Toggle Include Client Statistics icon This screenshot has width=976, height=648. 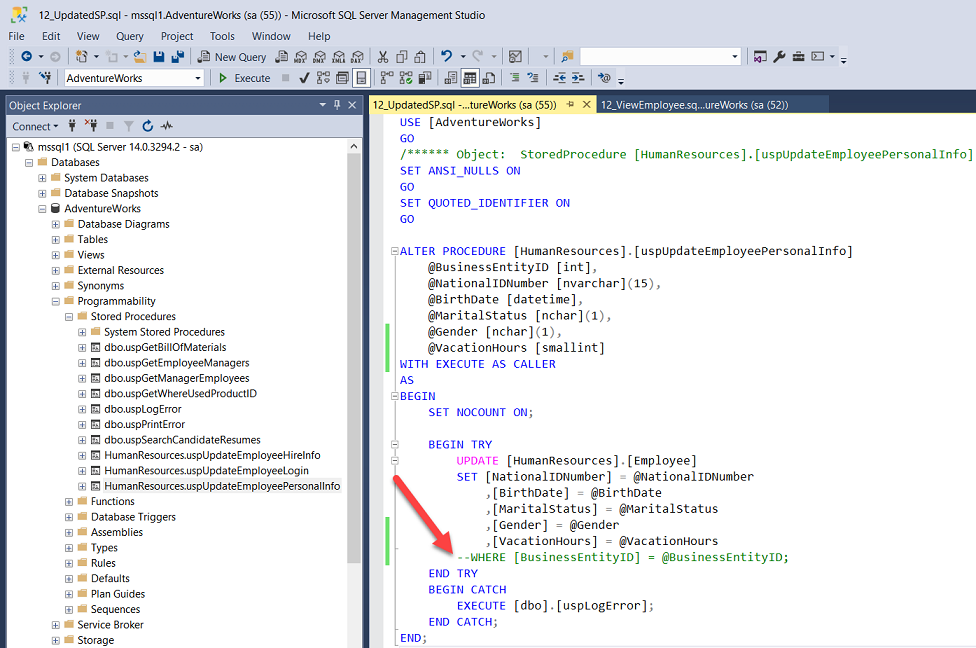tap(425, 78)
